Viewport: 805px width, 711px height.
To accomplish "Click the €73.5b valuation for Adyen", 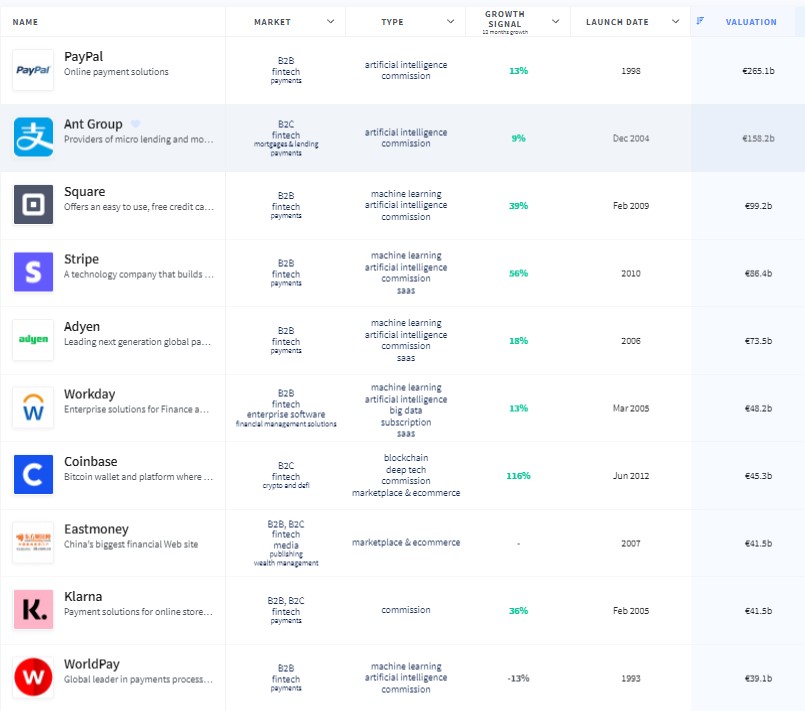I will (758, 341).
